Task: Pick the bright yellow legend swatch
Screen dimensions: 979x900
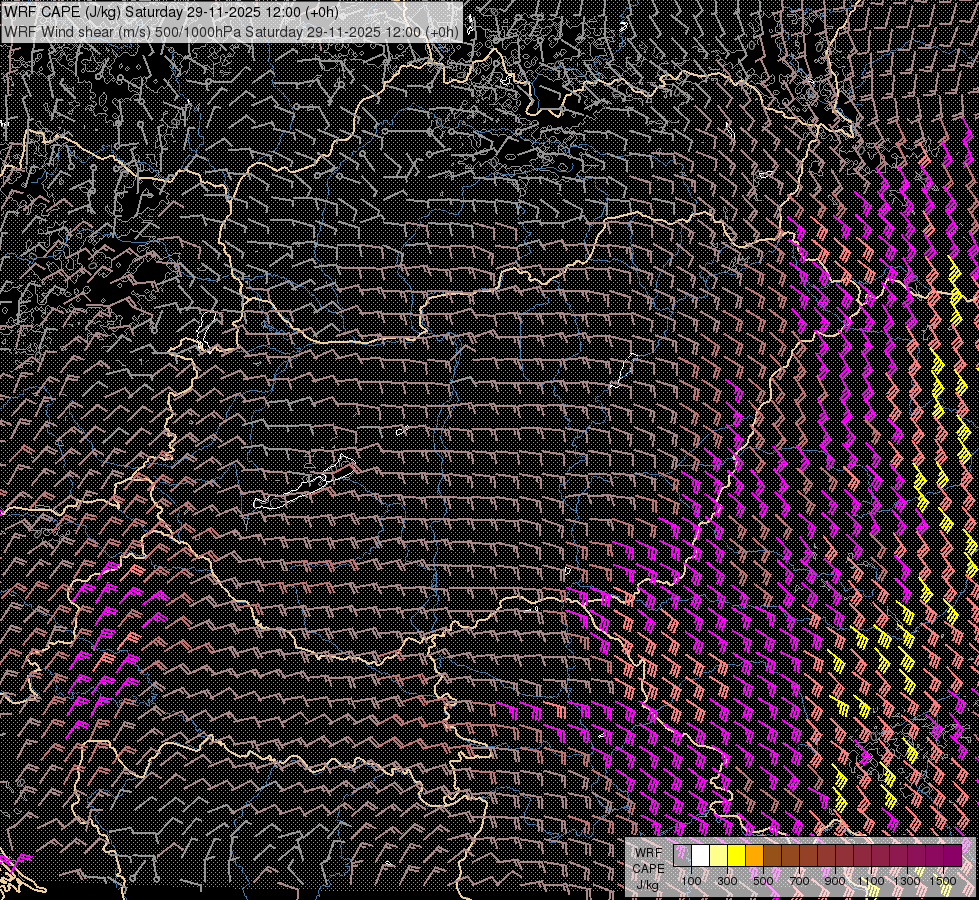Action: click(737, 856)
